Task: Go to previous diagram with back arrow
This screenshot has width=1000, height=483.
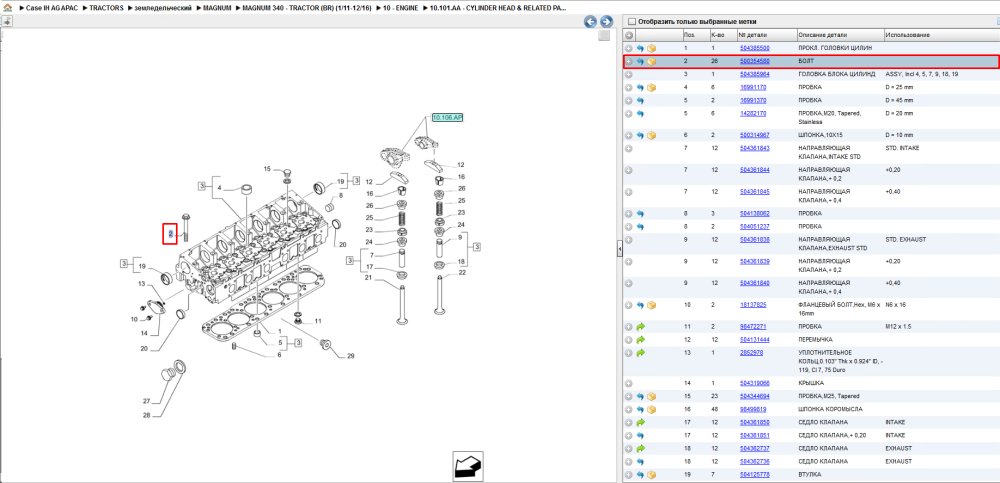Action: point(591,22)
